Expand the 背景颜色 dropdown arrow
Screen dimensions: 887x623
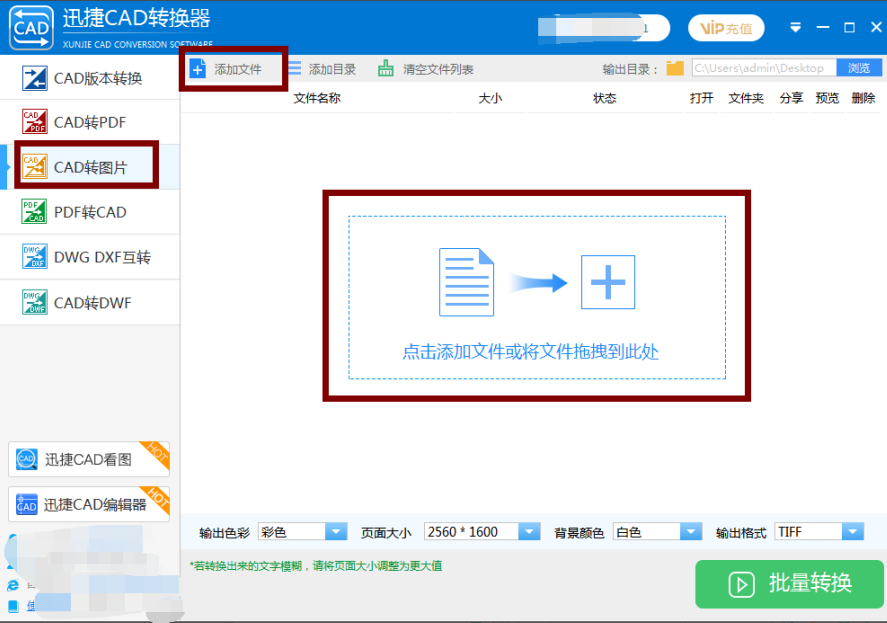(x=691, y=532)
